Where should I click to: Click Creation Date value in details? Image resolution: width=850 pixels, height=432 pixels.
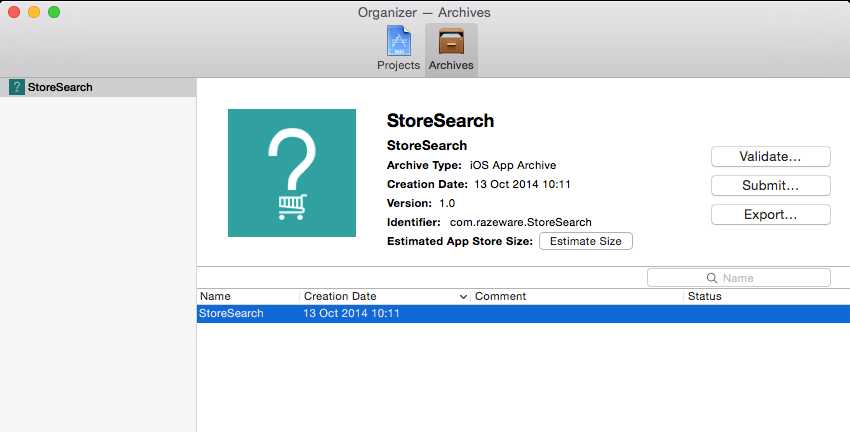[522, 184]
